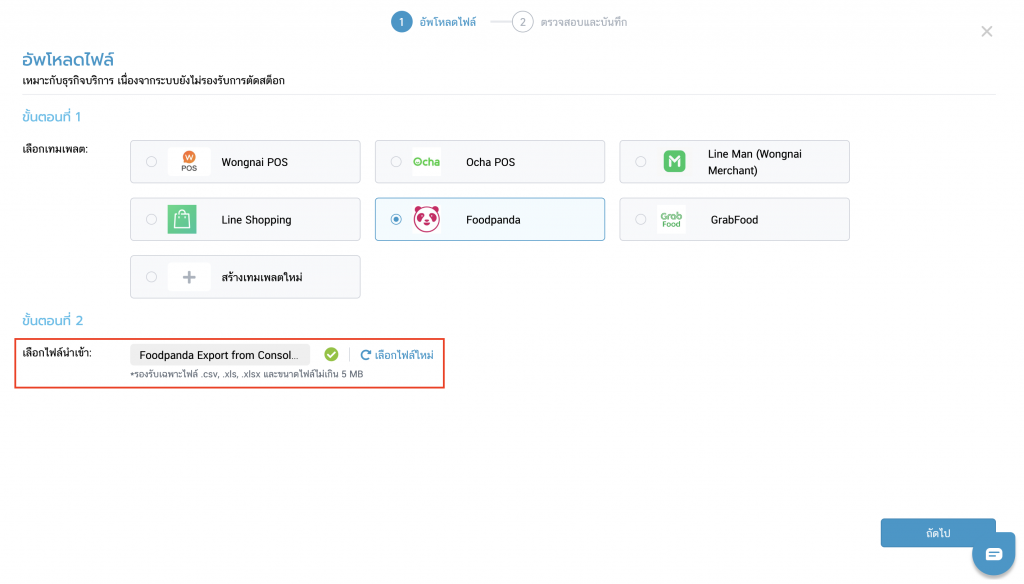This screenshot has width=1024, height=584.
Task: Click the ถัดไป next button
Action: [x=938, y=533]
